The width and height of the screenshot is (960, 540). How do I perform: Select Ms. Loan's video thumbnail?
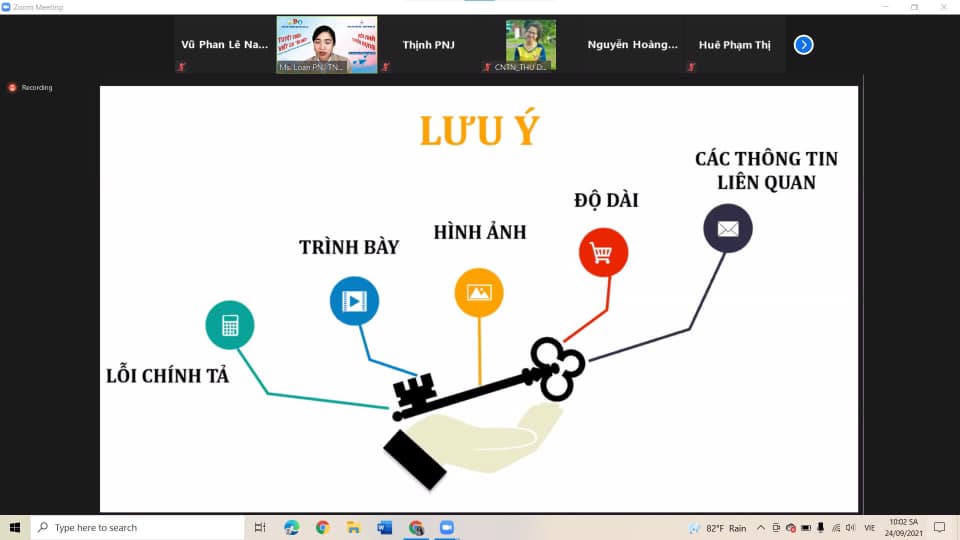327,45
